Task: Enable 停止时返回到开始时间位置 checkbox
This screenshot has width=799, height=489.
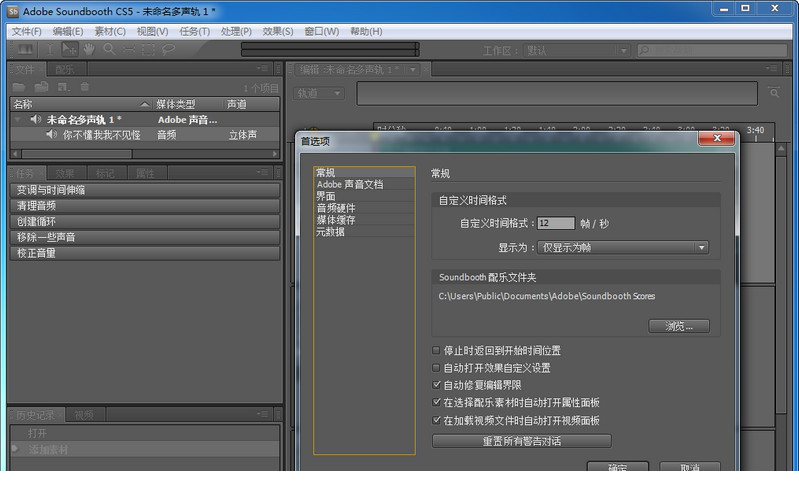Action: [436, 350]
